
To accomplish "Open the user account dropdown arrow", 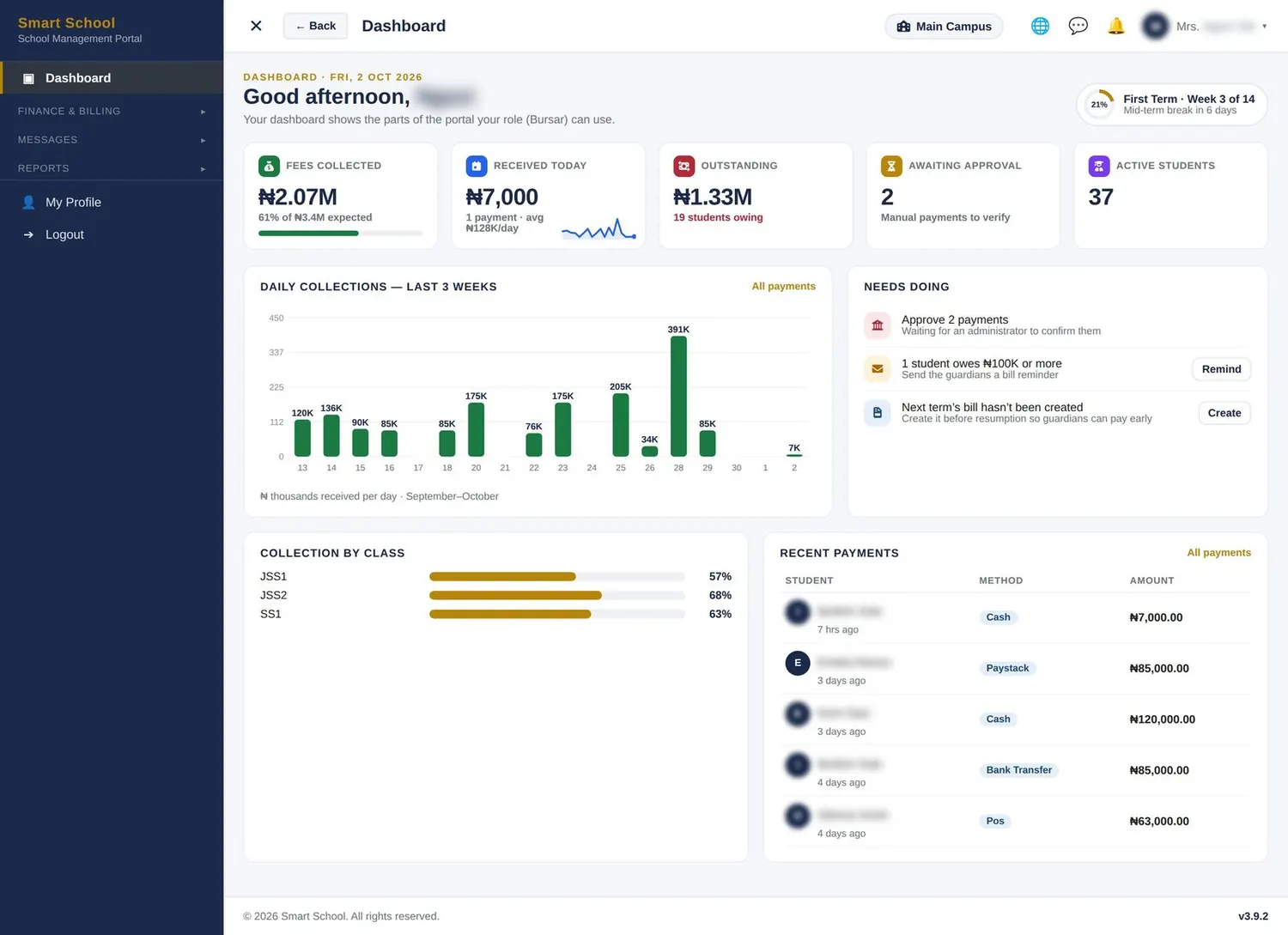I will pyautogui.click(x=1264, y=27).
